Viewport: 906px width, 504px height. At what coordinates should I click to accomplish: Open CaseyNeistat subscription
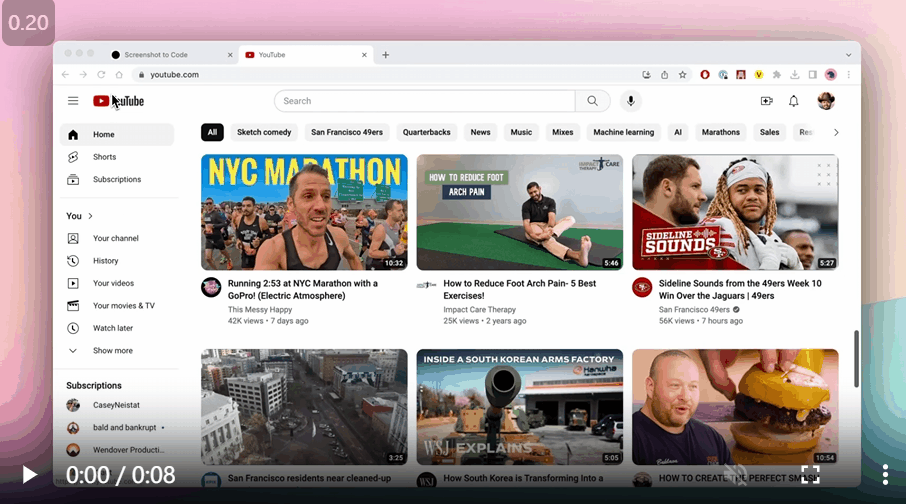point(117,405)
